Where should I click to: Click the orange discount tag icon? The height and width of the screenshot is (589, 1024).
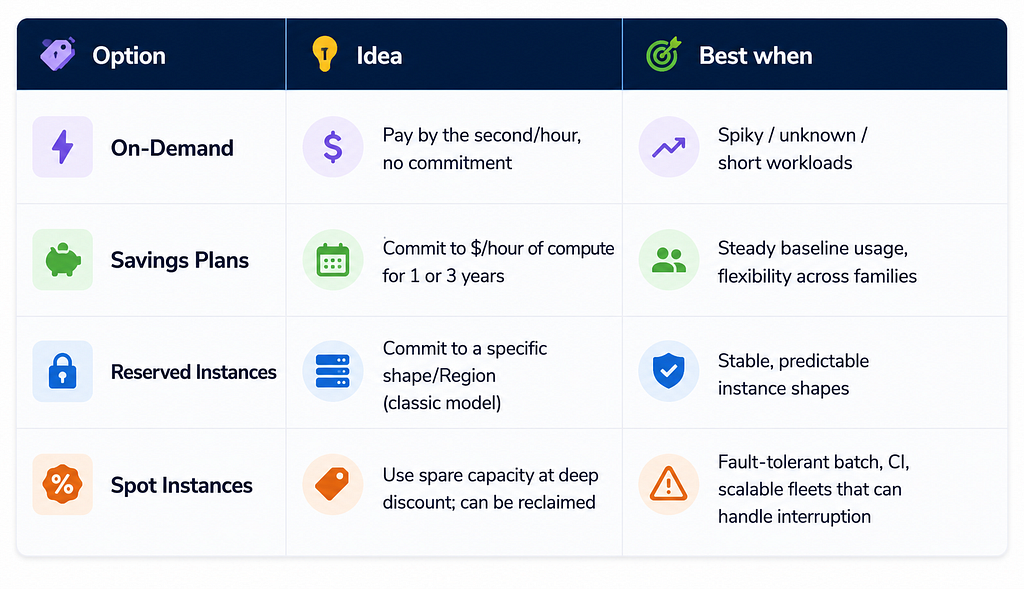(333, 485)
